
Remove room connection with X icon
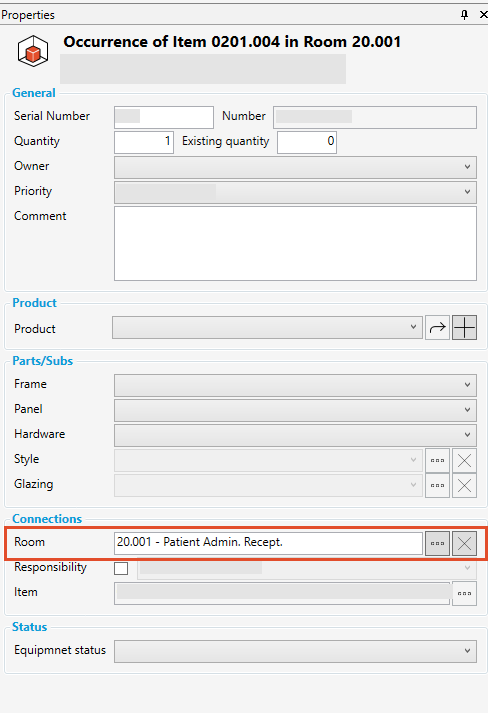coord(464,543)
